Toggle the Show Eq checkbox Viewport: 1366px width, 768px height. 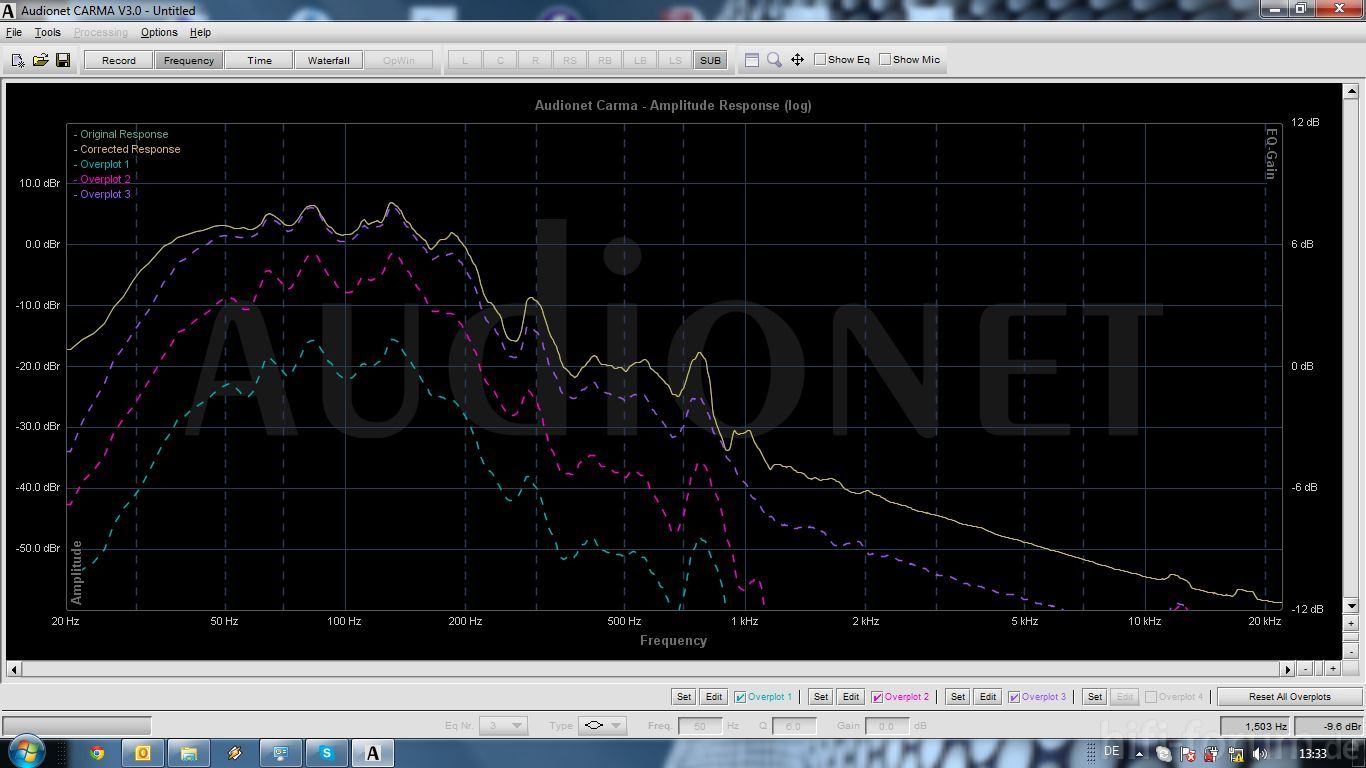click(x=820, y=60)
